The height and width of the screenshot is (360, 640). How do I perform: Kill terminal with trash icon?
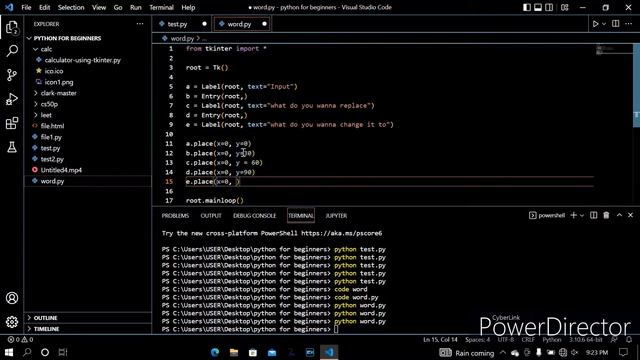tap(606, 215)
